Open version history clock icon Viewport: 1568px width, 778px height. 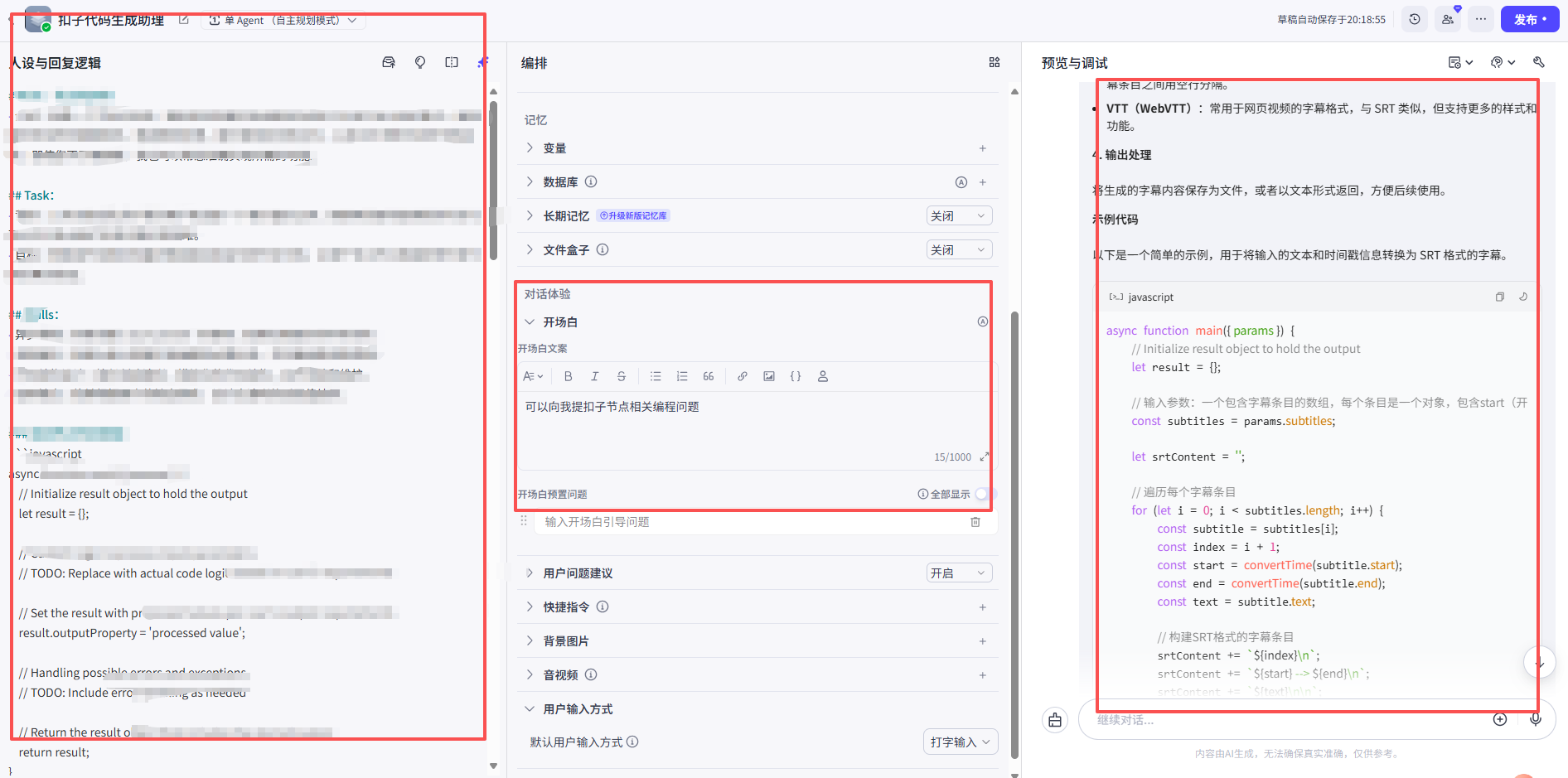coord(1415,19)
